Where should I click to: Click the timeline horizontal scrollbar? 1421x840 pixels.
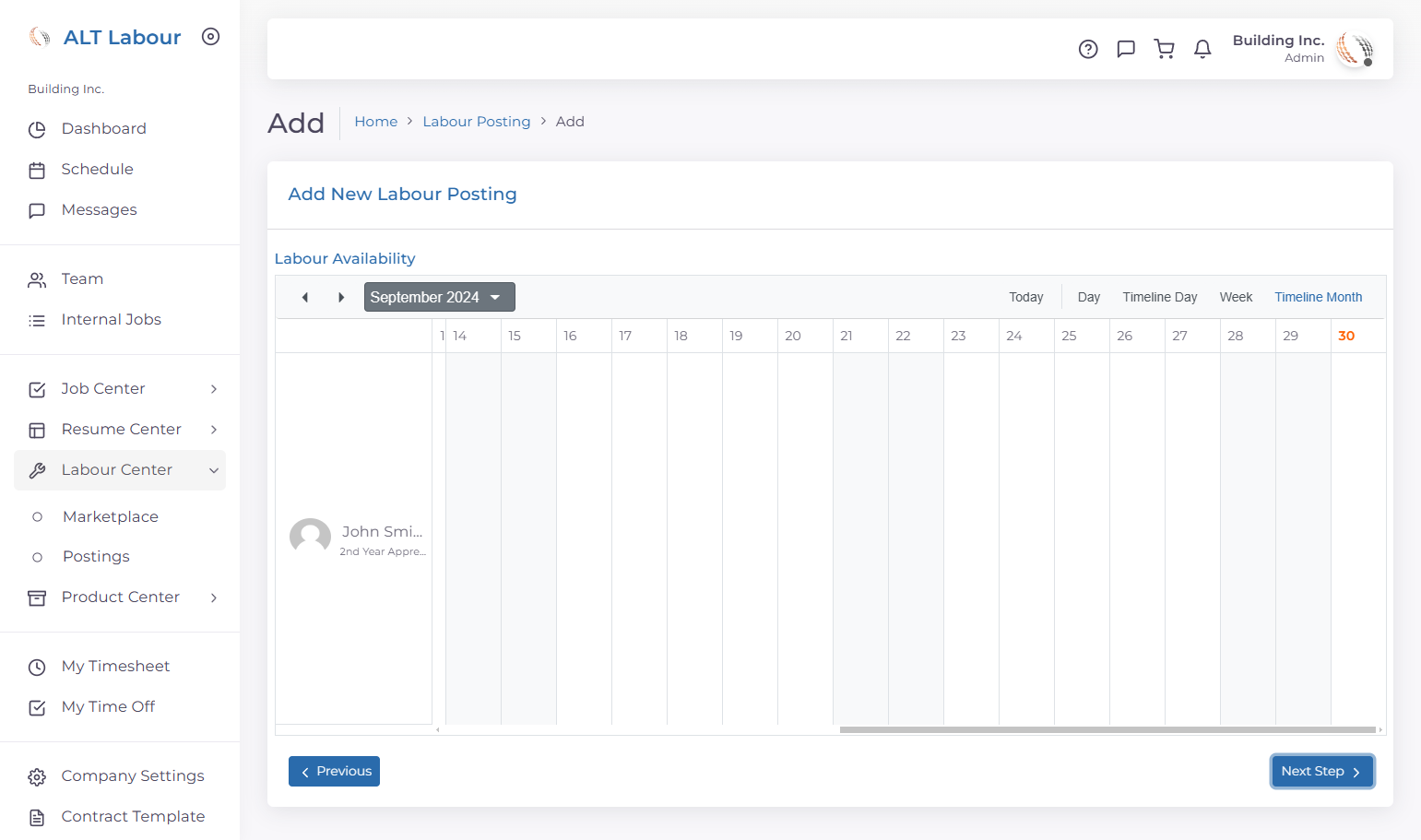point(1107,729)
